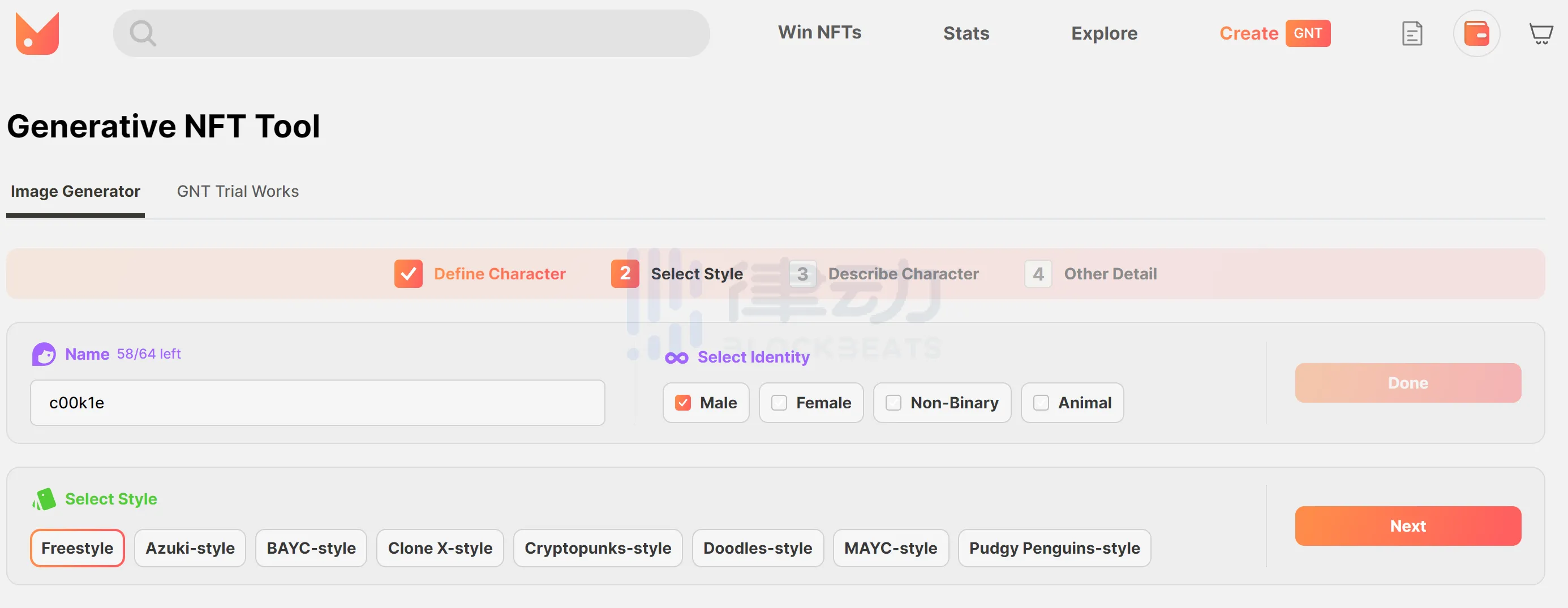This screenshot has height=608, width=1568.
Task: Go to Explore in navigation
Action: [x=1104, y=33]
